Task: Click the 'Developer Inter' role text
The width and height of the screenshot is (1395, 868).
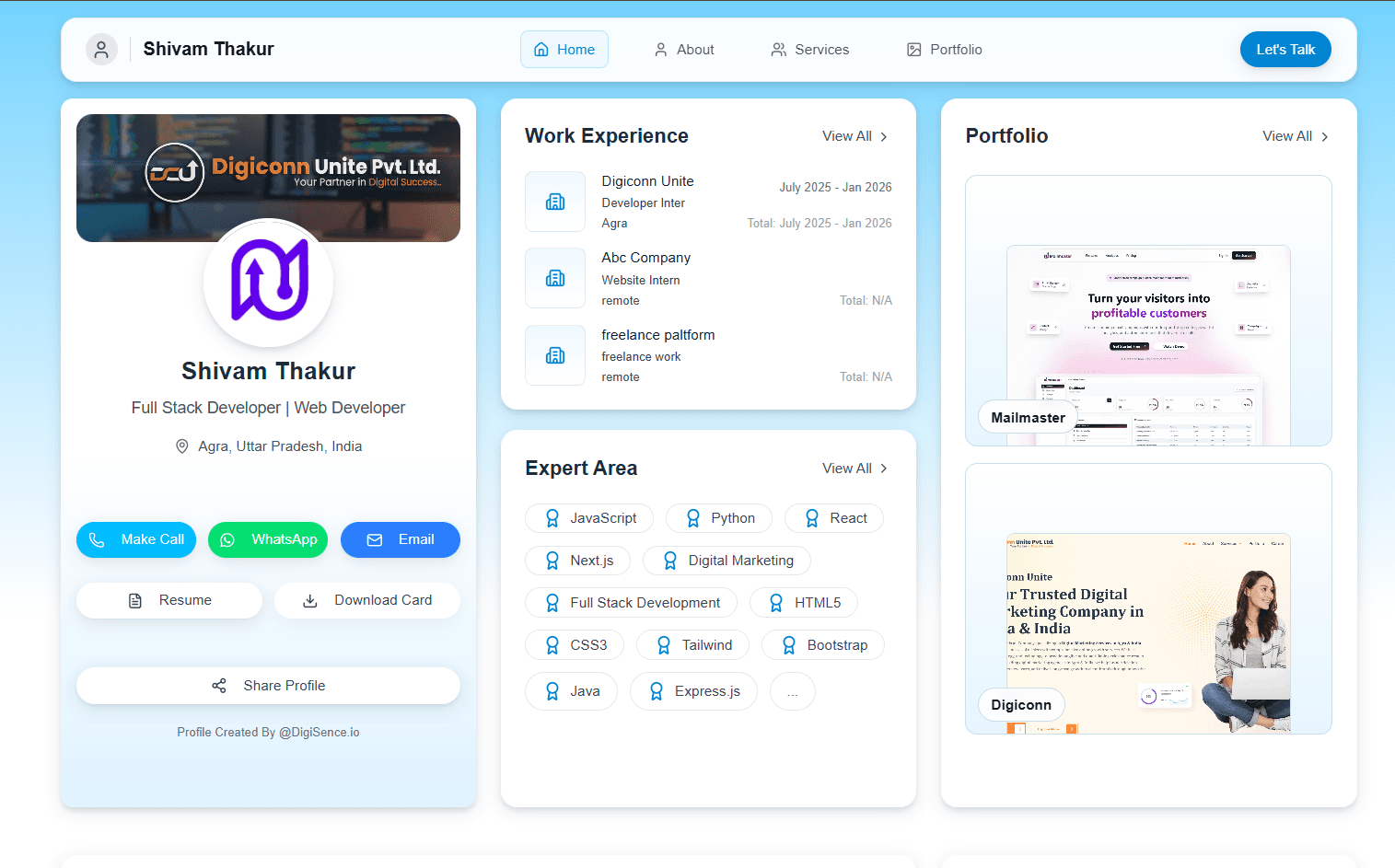Action: click(644, 203)
